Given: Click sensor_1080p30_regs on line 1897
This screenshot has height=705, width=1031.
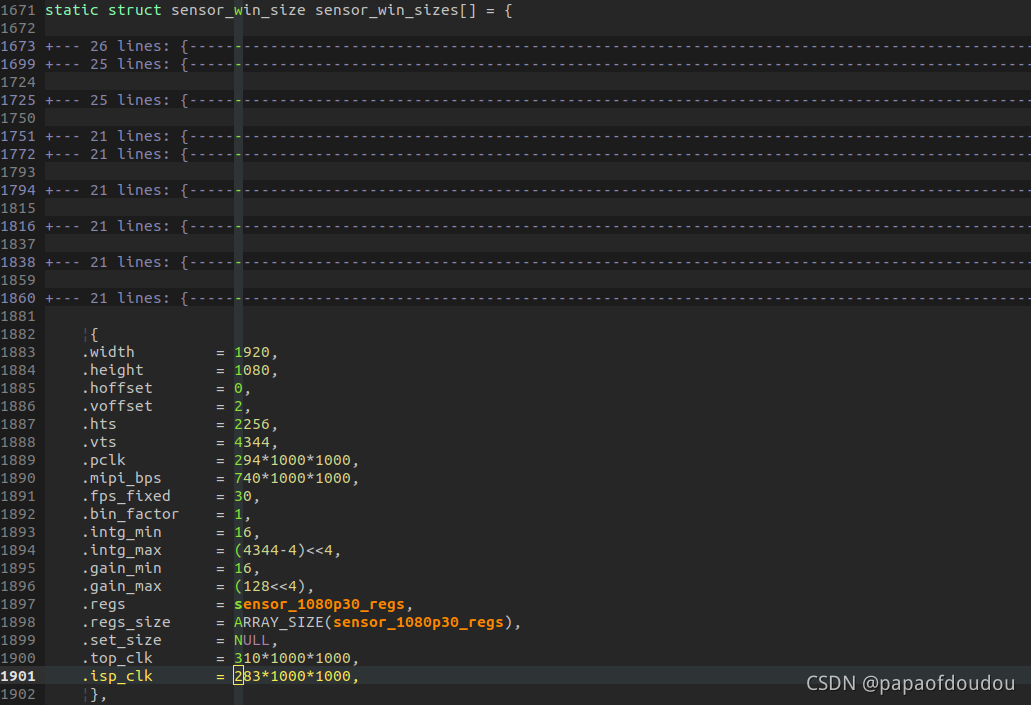Looking at the screenshot, I should (319, 604).
